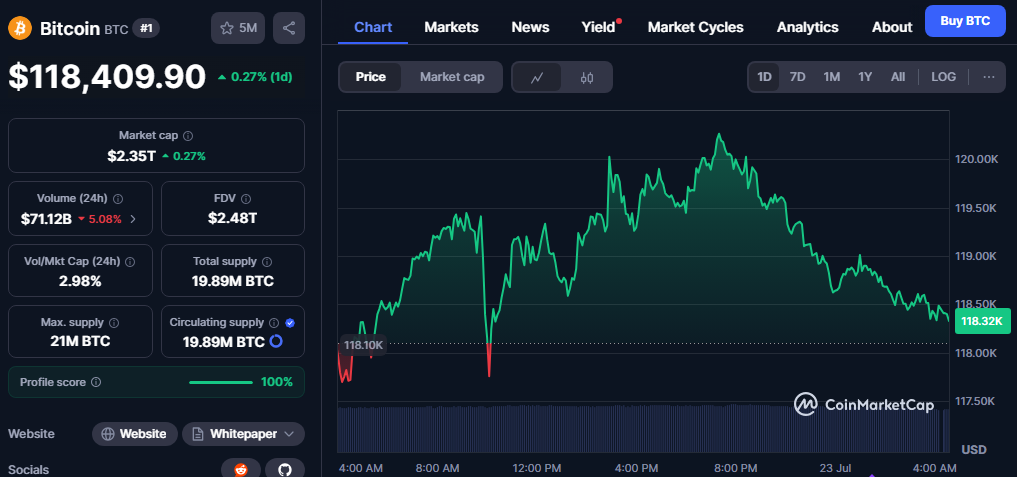Open the Chart tab

tap(373, 27)
